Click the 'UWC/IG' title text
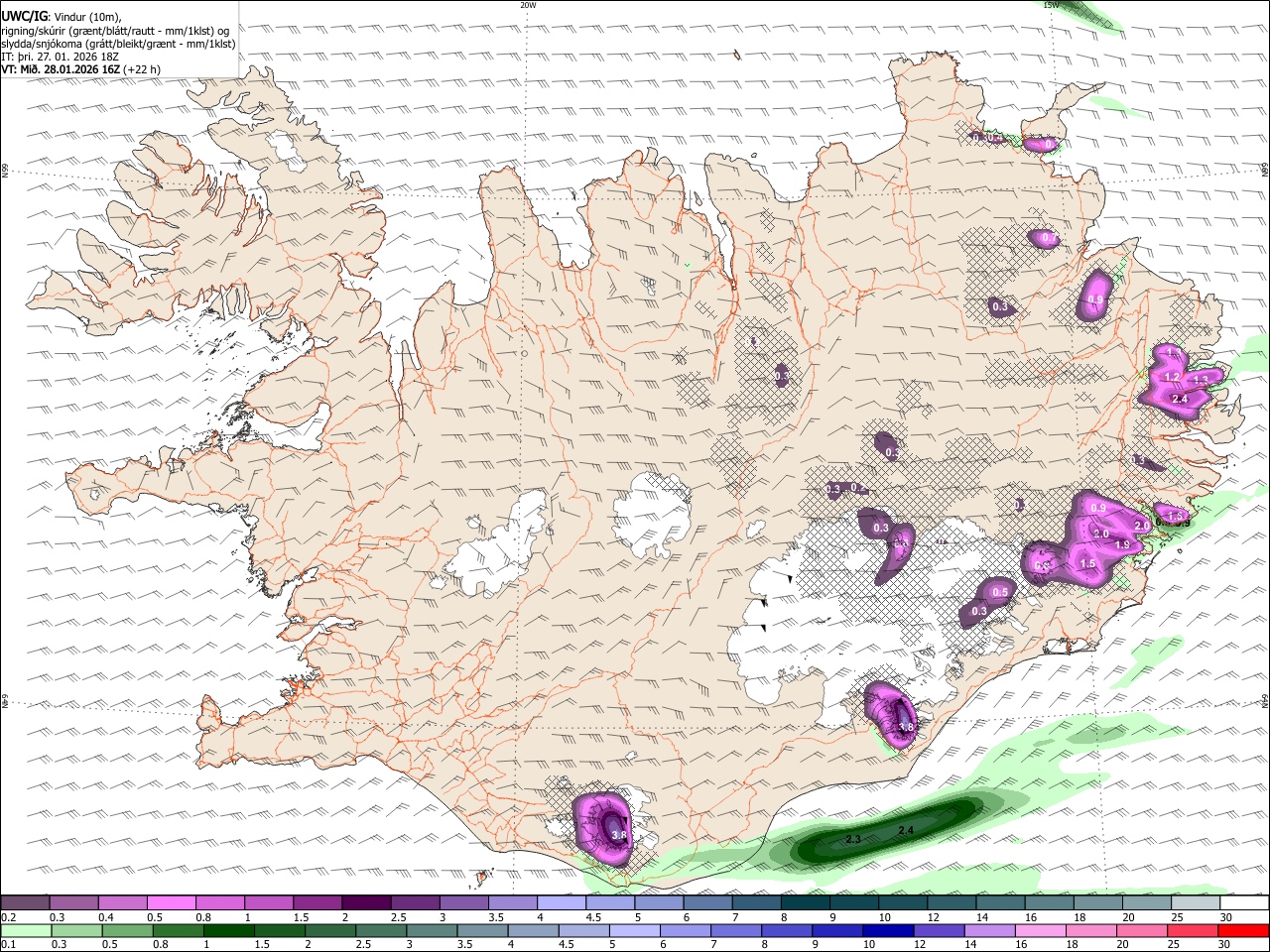Screen dimensions: 1270x952 24,15
